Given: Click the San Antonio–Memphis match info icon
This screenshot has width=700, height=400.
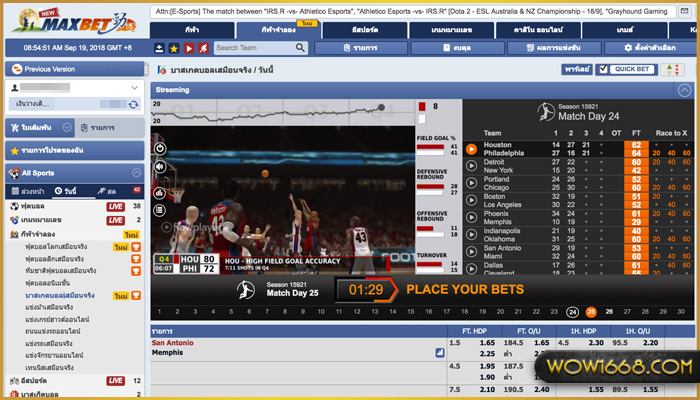Looking at the screenshot, I should tap(439, 352).
